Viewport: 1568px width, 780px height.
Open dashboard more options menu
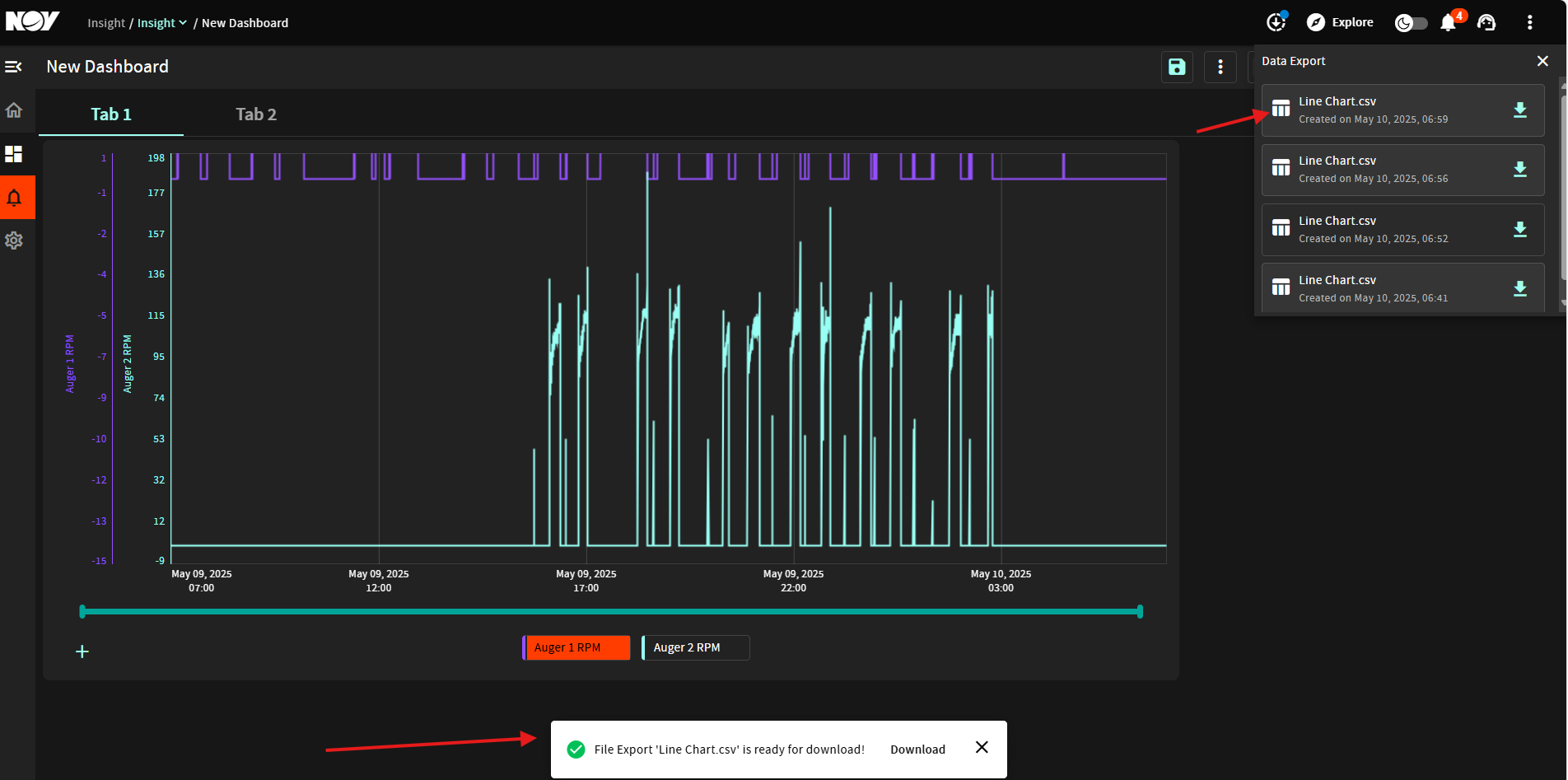(x=1220, y=68)
